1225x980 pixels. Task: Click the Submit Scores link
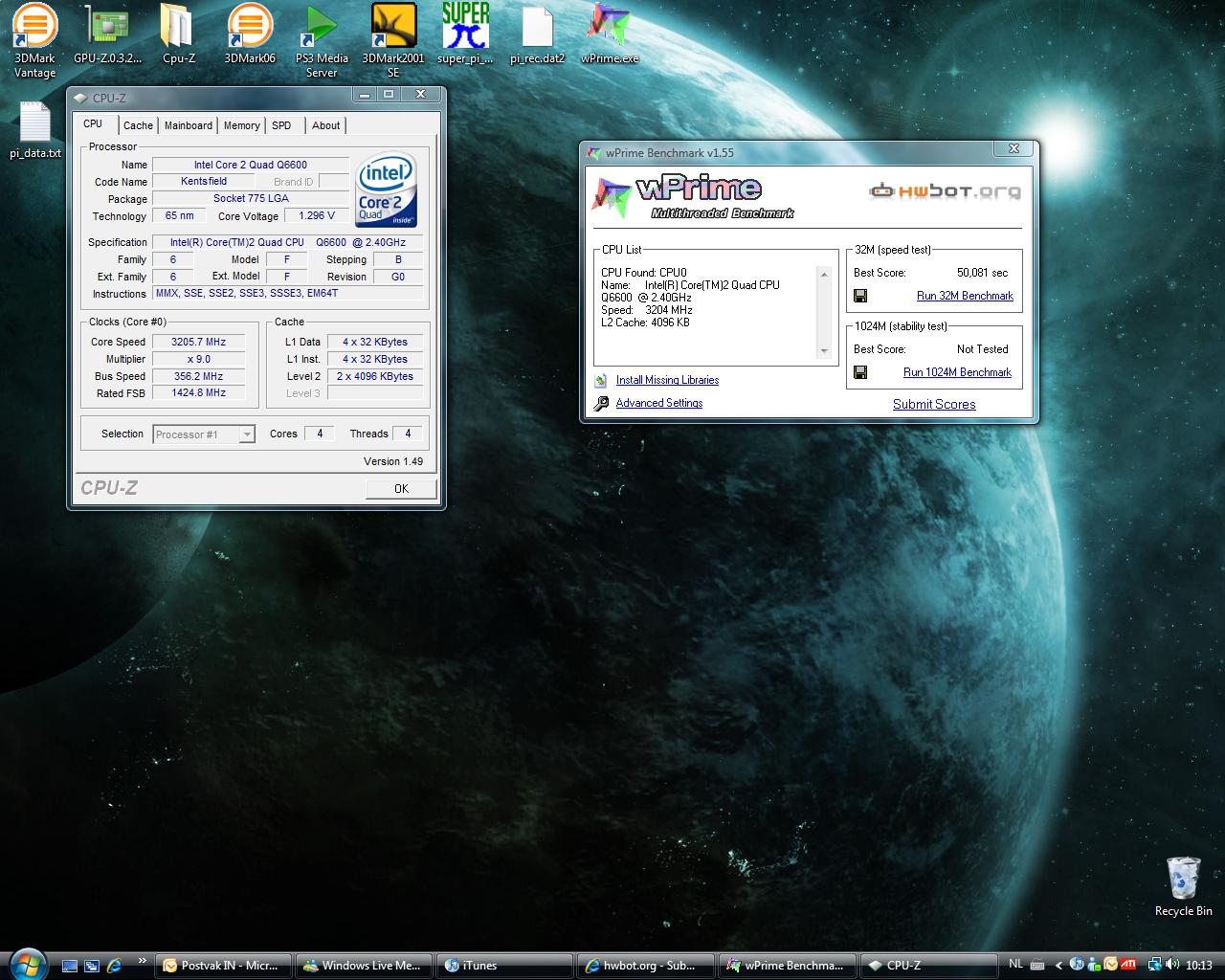pos(934,404)
